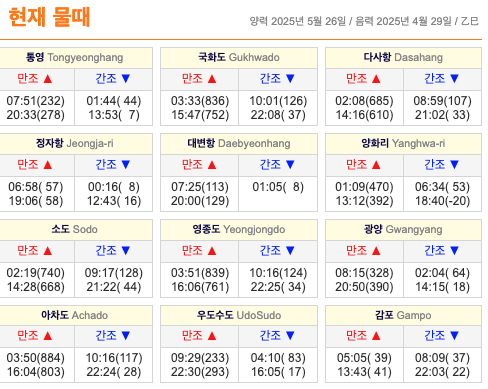This screenshot has height=389, width=488.
Task: Open the 광양 Gwangyang station header
Action: [x=403, y=230]
